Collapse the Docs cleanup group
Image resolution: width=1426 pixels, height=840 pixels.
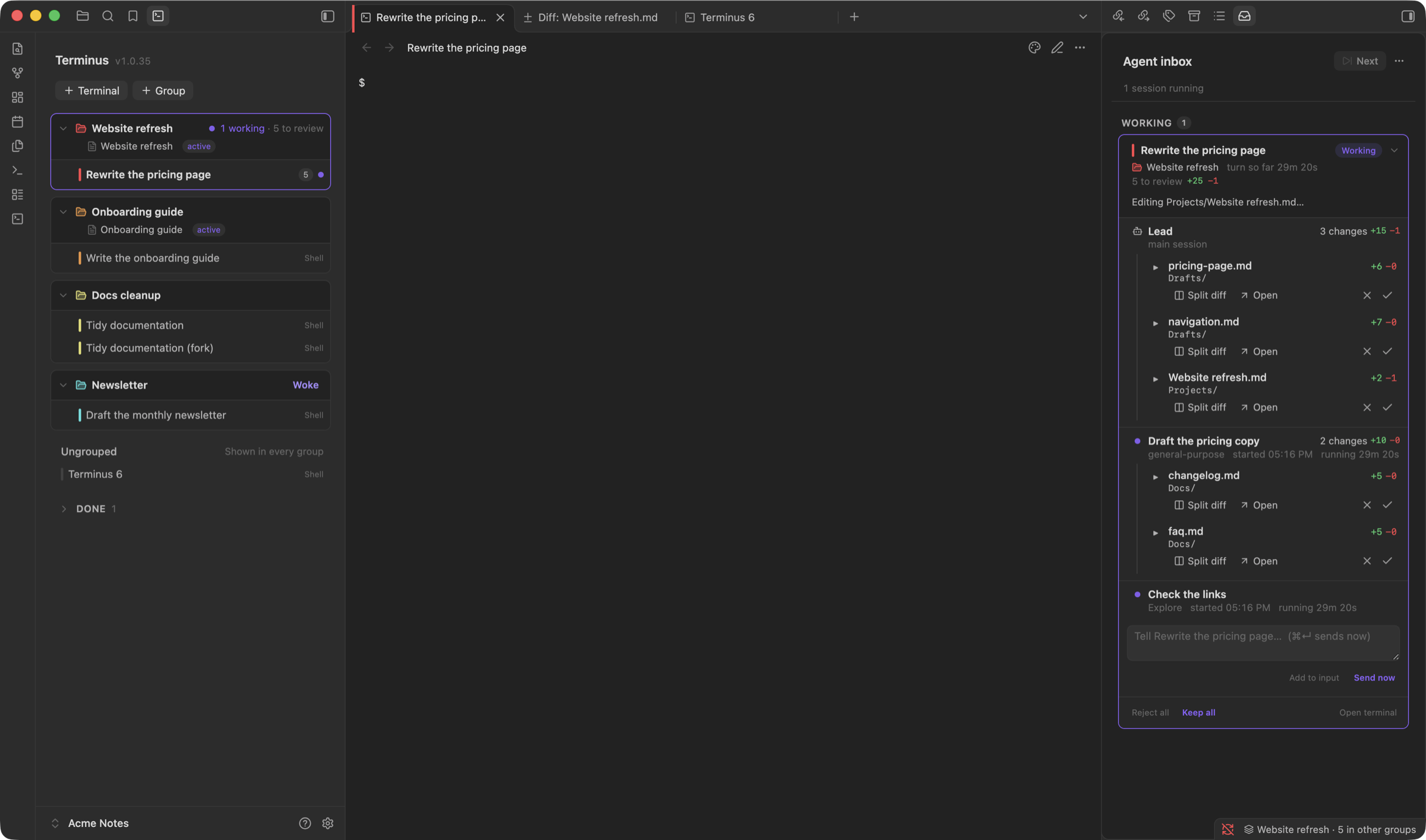[63, 295]
